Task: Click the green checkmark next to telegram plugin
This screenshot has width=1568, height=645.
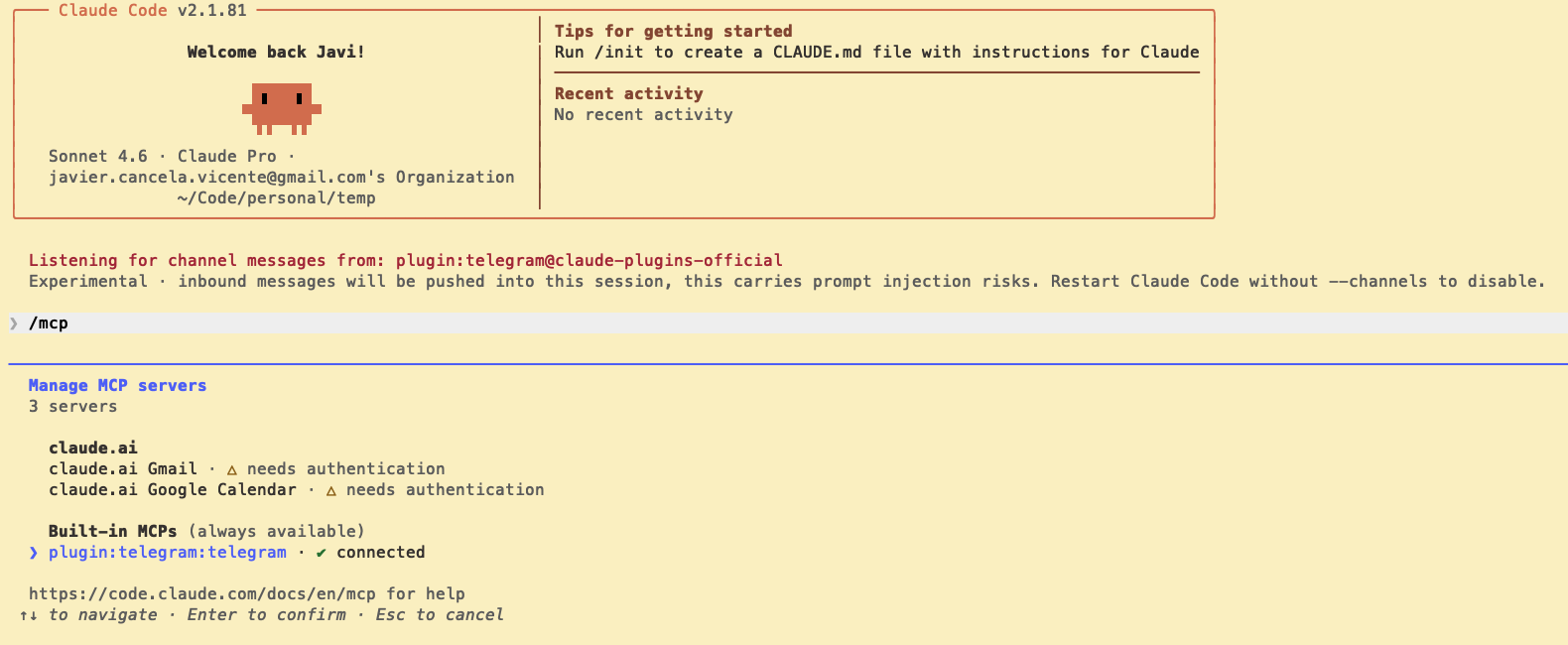Action: pyautogui.click(x=320, y=552)
